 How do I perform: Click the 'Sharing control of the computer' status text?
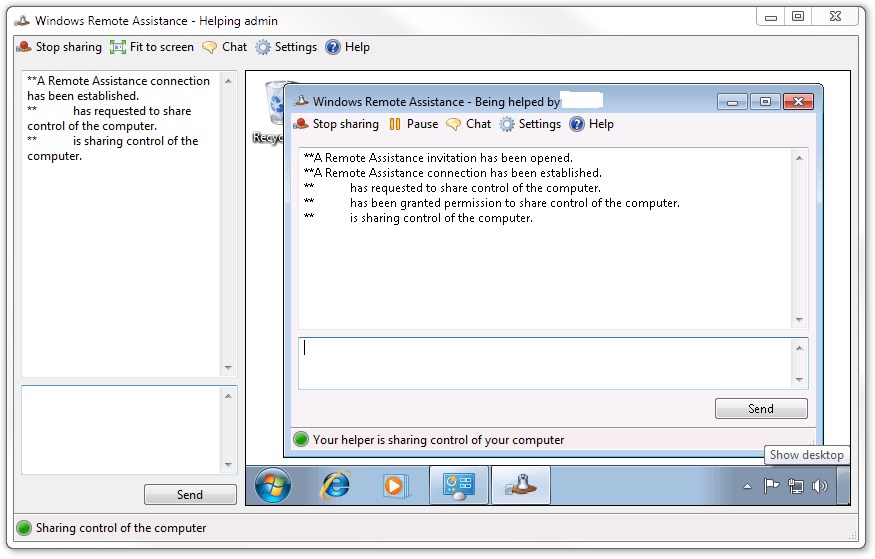coord(121,528)
